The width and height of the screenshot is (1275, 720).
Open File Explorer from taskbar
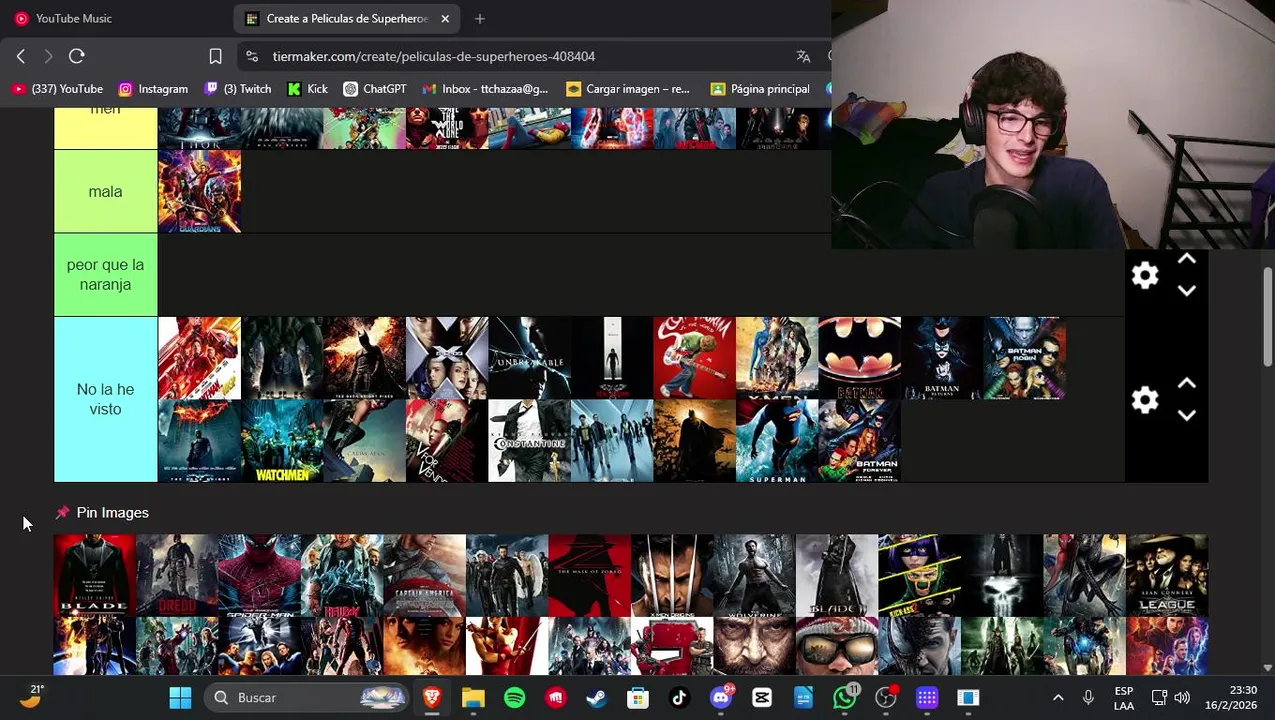473,697
